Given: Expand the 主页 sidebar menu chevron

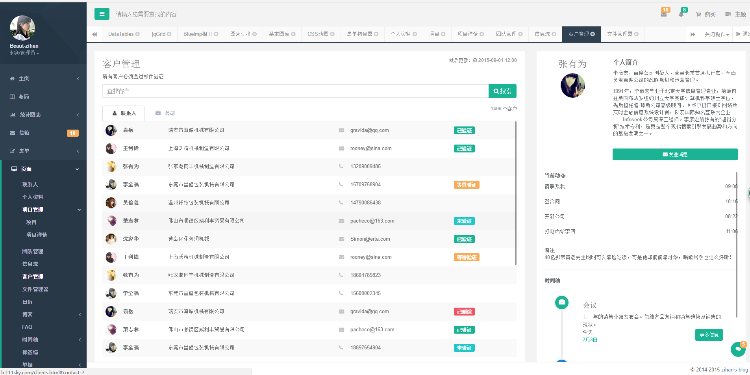Looking at the screenshot, I should [x=78, y=78].
